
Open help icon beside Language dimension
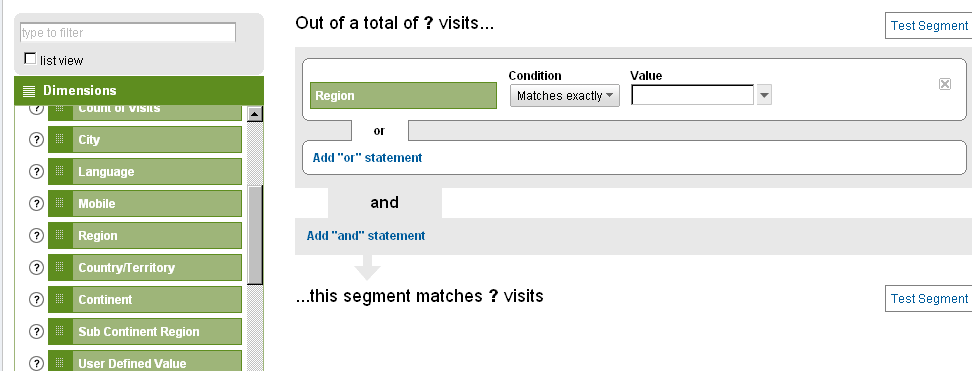37,171
